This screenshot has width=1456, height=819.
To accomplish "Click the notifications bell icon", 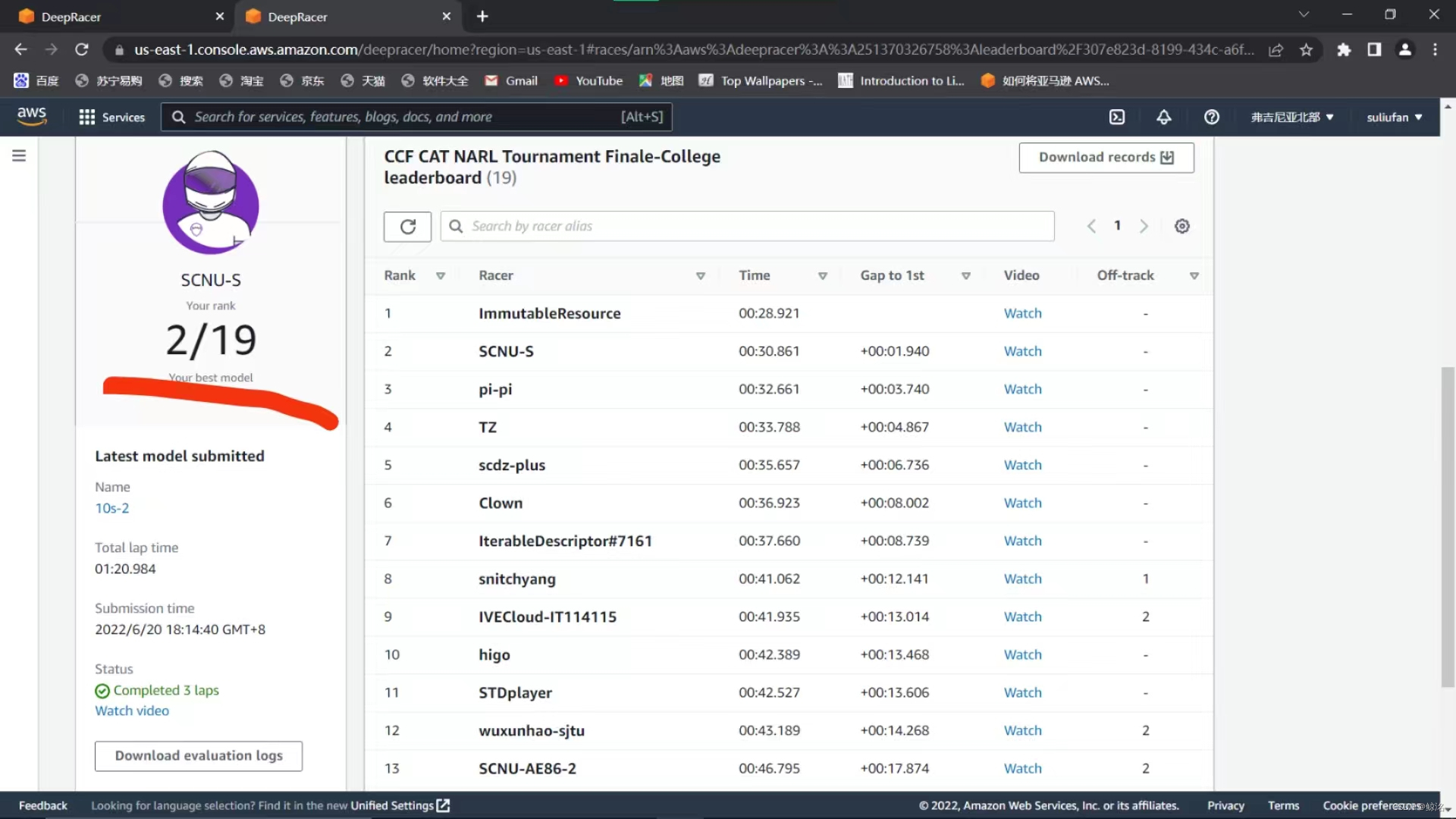I will (x=1164, y=117).
